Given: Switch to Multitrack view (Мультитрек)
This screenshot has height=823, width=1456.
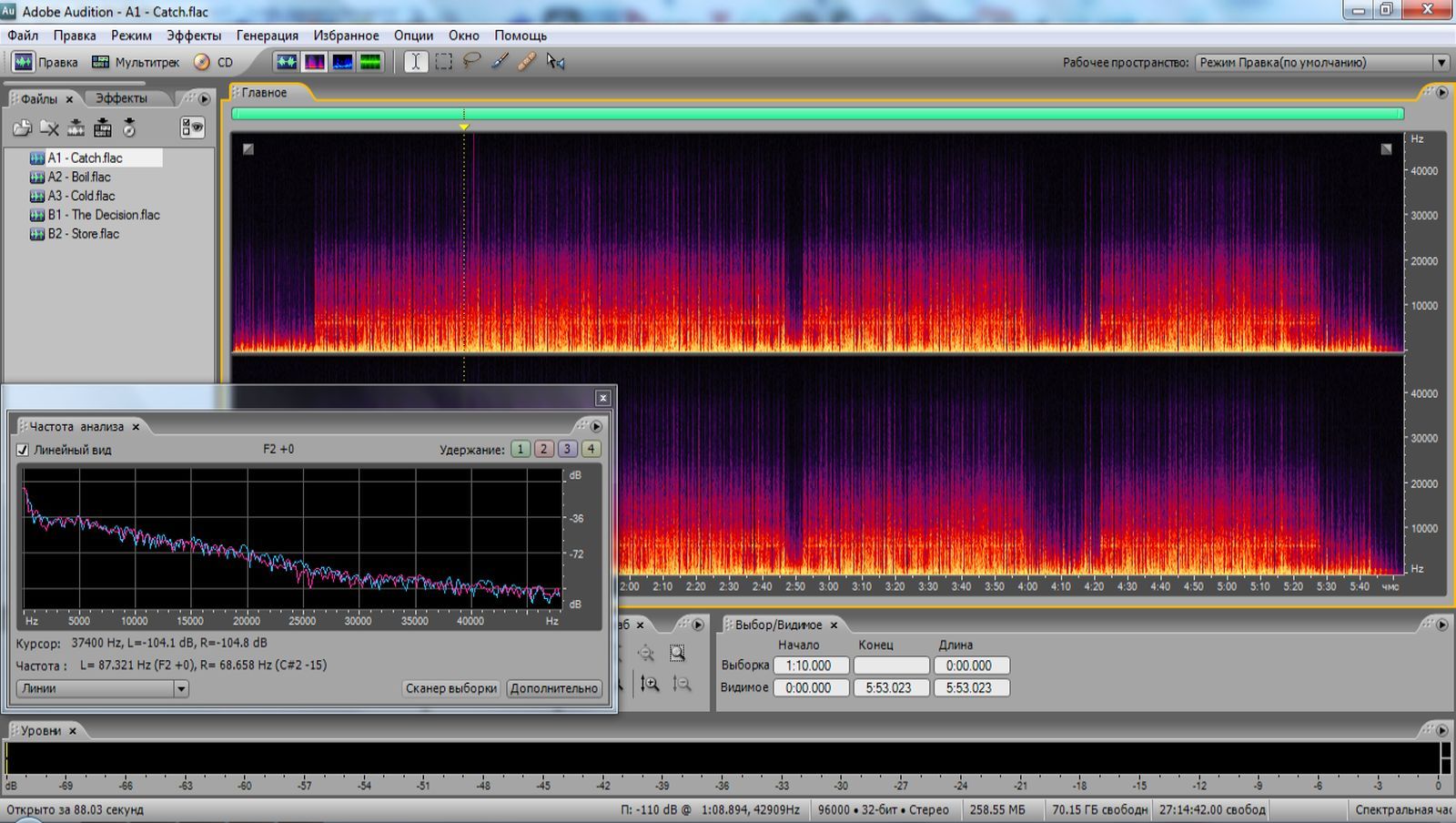Looking at the screenshot, I should click(x=136, y=62).
